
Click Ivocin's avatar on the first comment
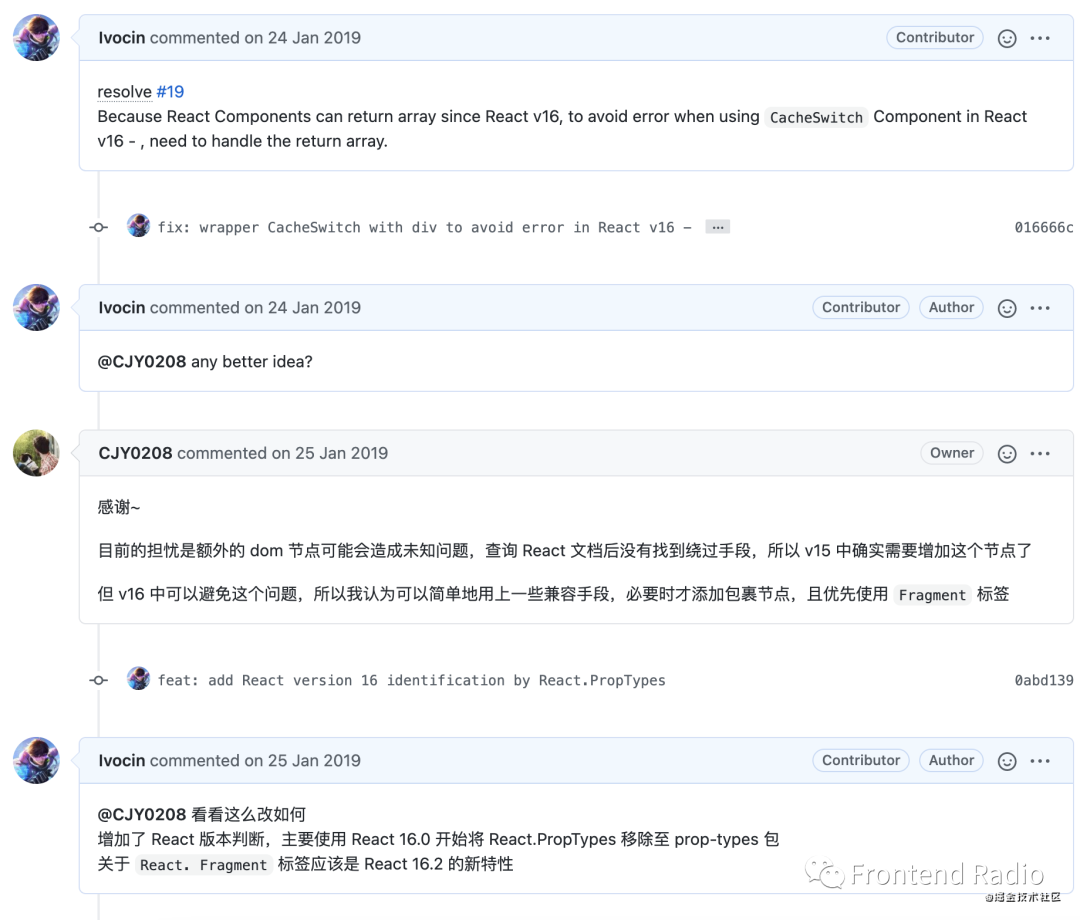pyautogui.click(x=36, y=37)
